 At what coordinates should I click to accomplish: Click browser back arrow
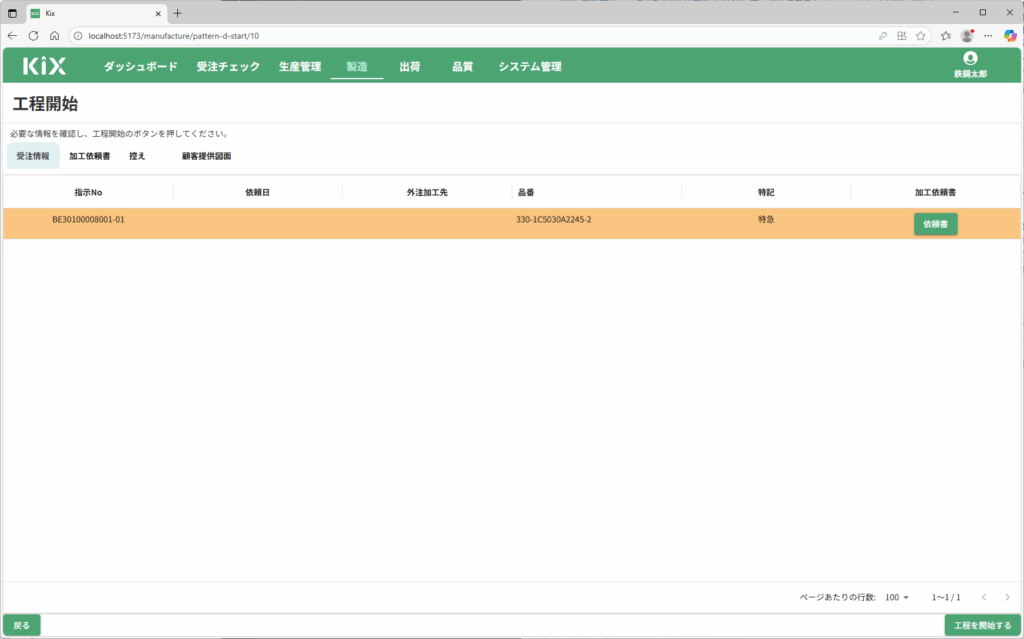[x=12, y=35]
